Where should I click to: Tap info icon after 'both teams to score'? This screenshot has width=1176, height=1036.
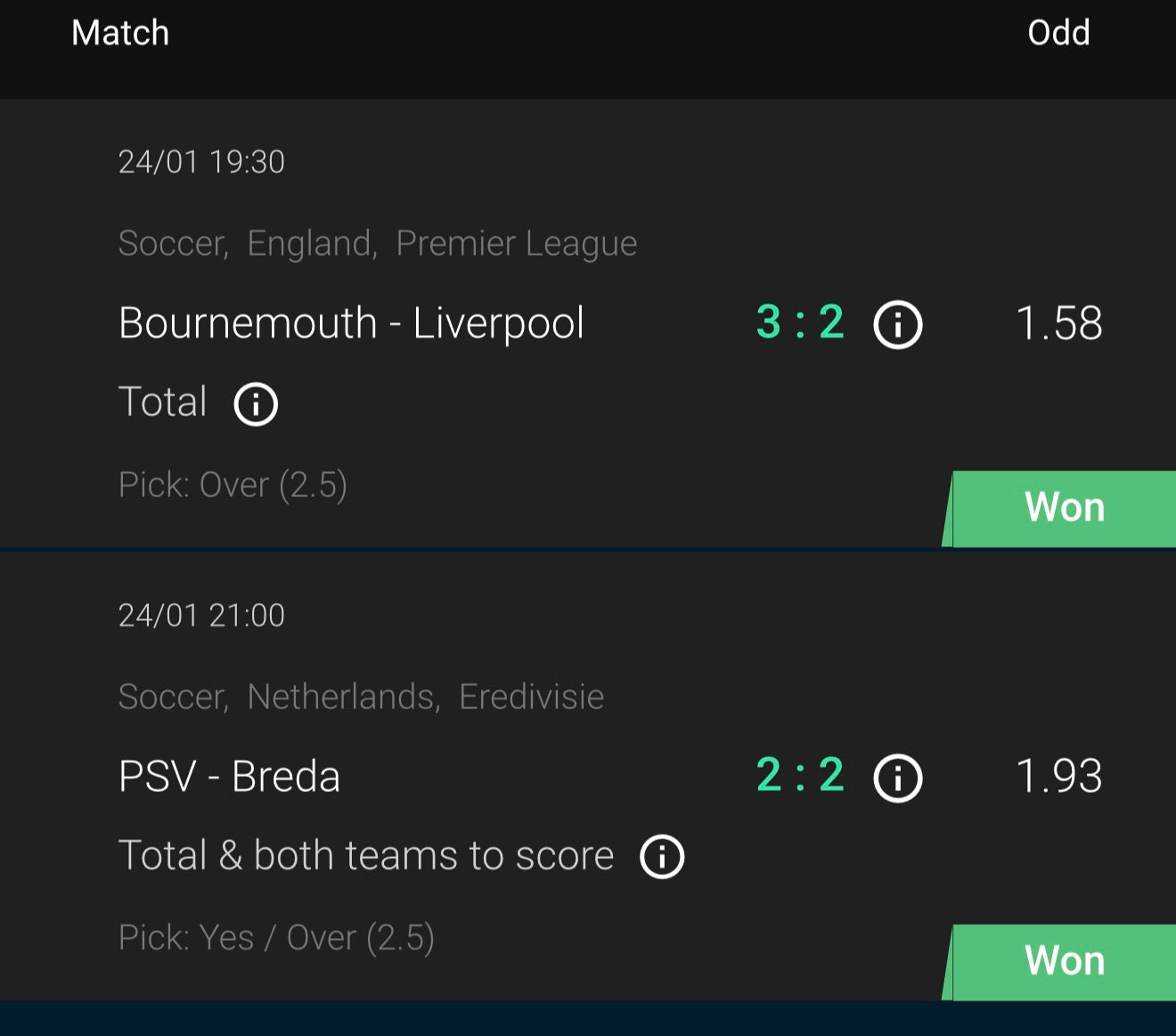662,857
